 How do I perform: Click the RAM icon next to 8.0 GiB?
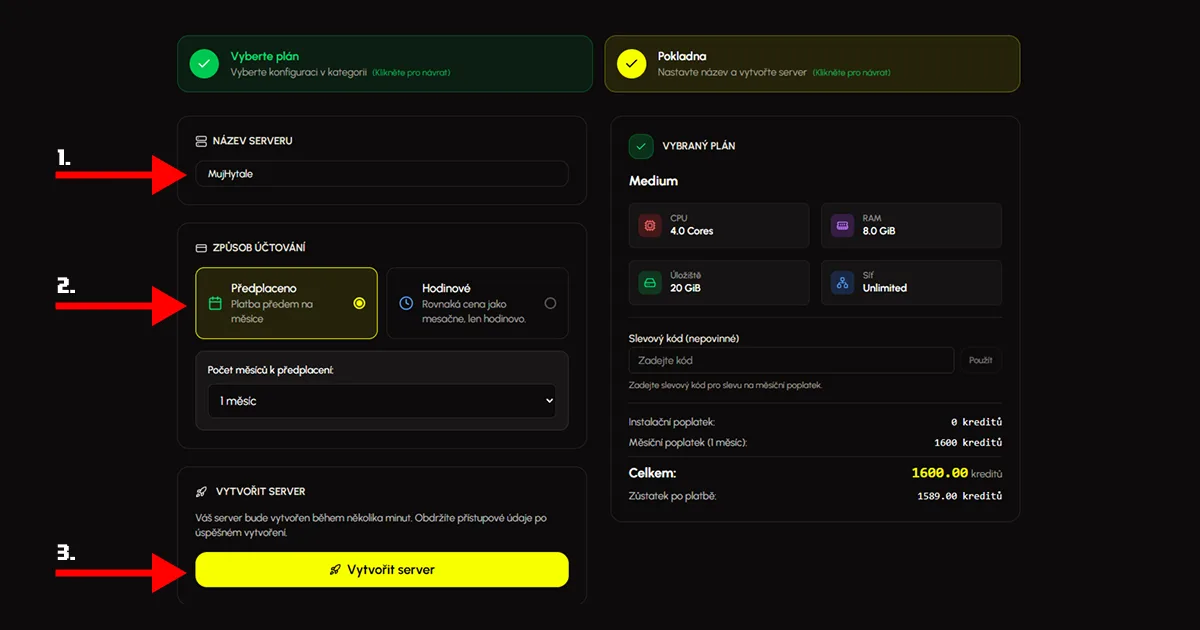(x=840, y=225)
